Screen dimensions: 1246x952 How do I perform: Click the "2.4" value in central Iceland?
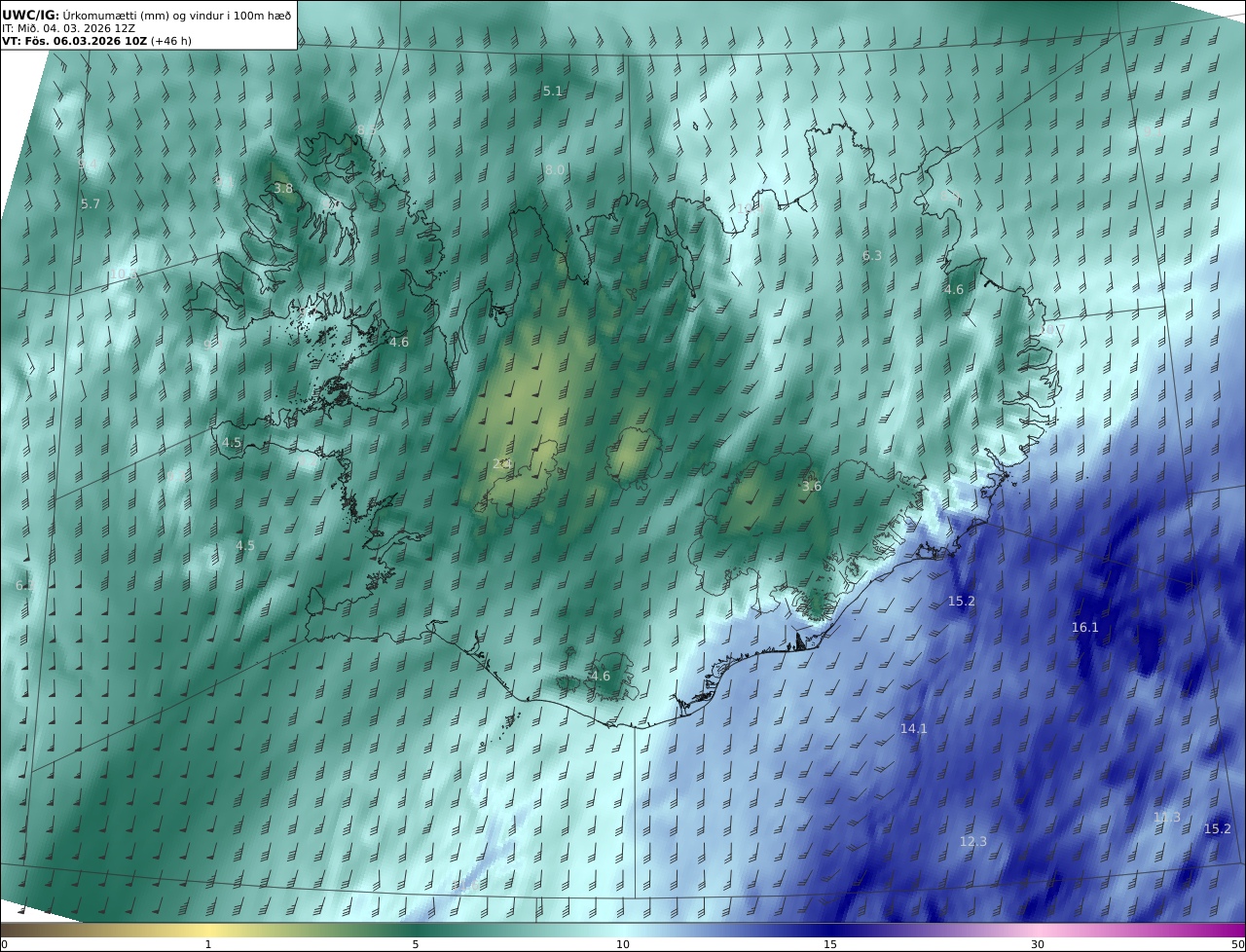point(501,463)
